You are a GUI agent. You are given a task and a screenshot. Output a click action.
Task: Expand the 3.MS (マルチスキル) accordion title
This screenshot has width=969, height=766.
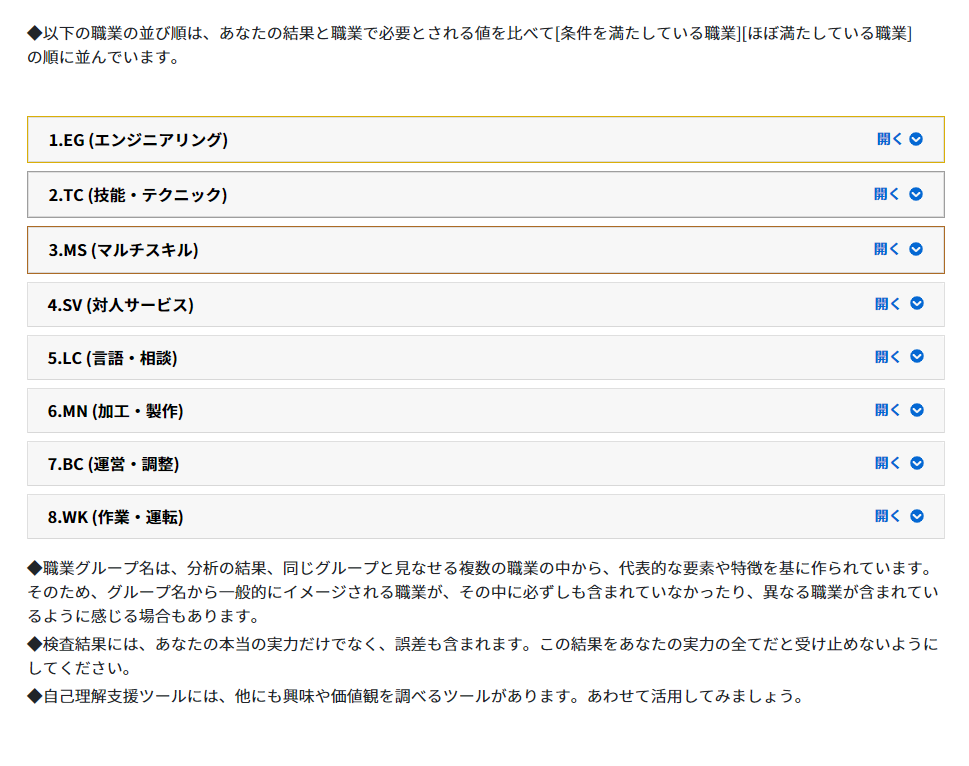click(124, 250)
